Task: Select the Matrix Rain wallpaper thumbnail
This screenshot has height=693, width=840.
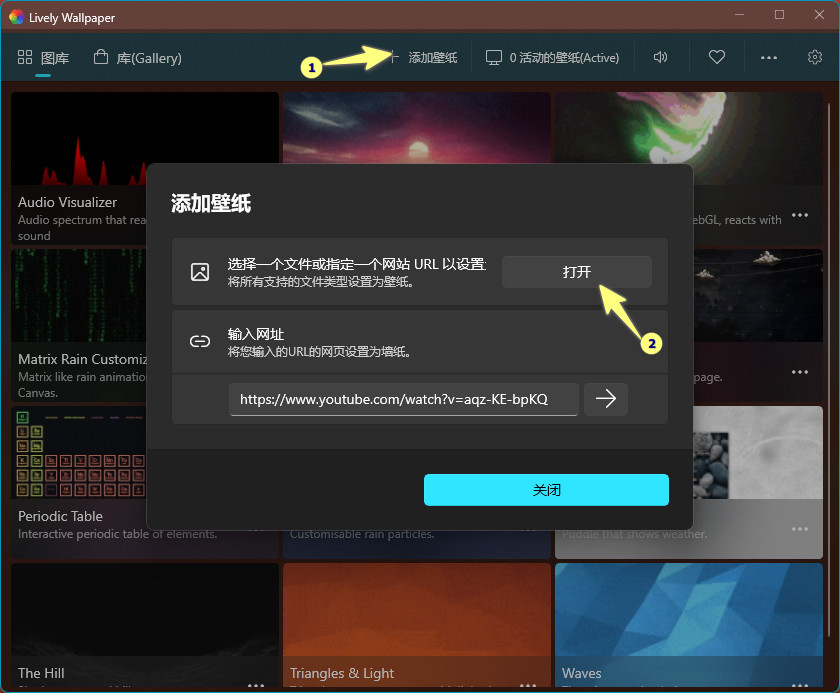Action: click(79, 295)
